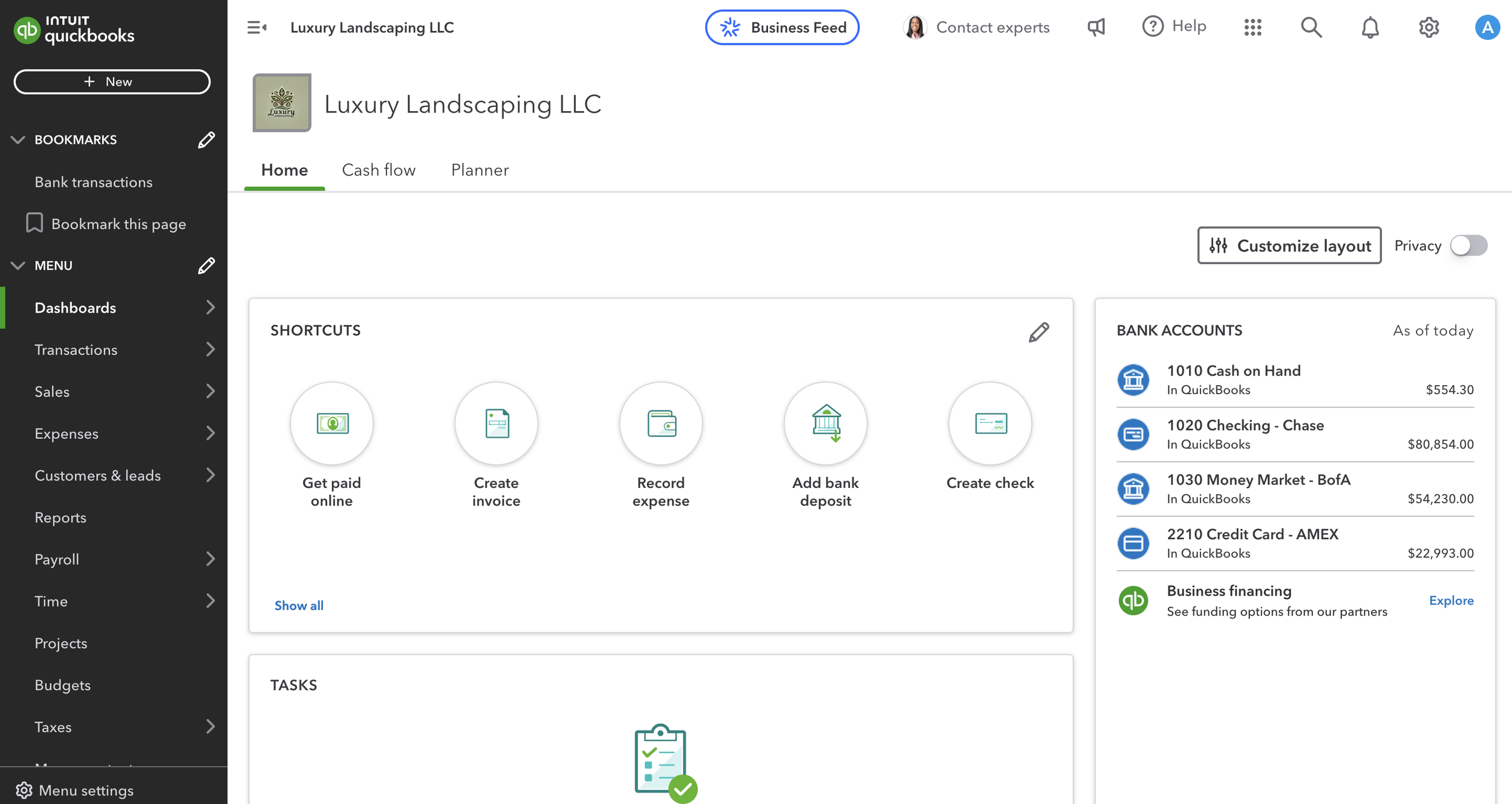Click the Show all shortcuts link
1512x804 pixels.
coord(299,606)
